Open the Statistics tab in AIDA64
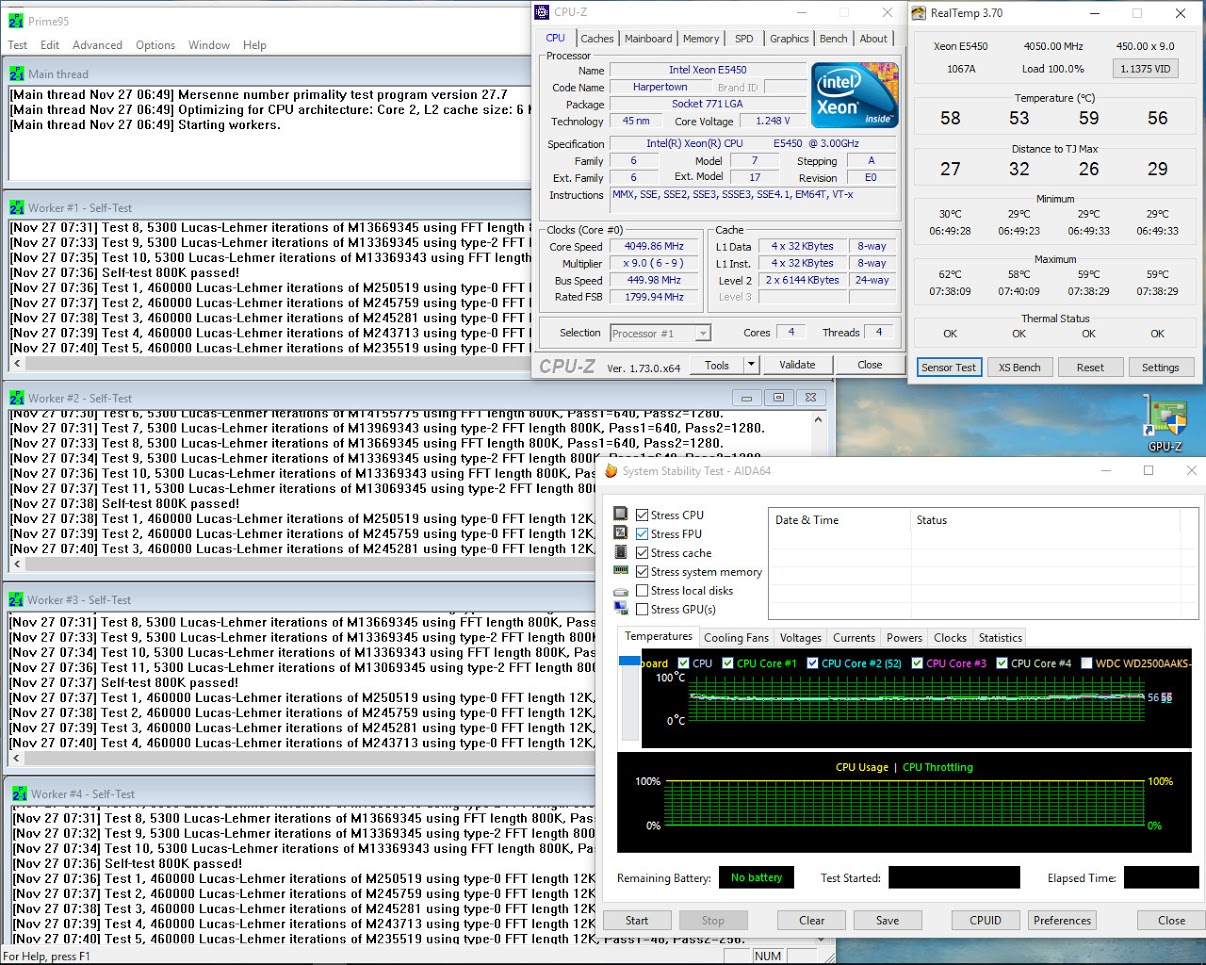 coord(1000,638)
